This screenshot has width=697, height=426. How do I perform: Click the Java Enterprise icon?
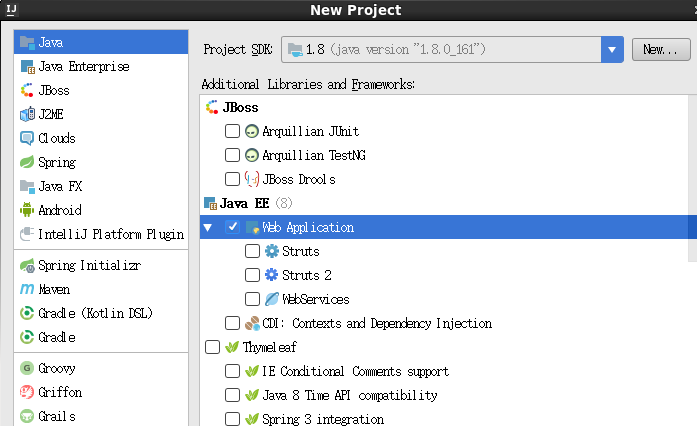pos(27,67)
